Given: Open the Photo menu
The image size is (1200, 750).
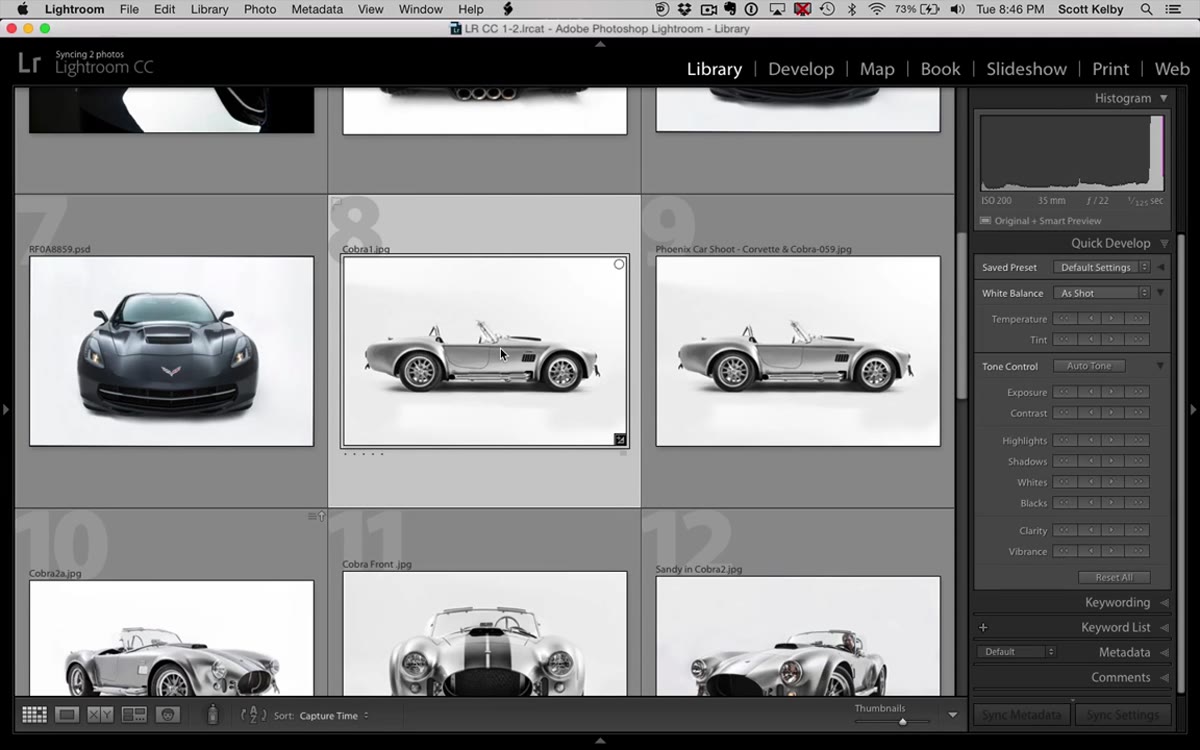Looking at the screenshot, I should point(260,9).
